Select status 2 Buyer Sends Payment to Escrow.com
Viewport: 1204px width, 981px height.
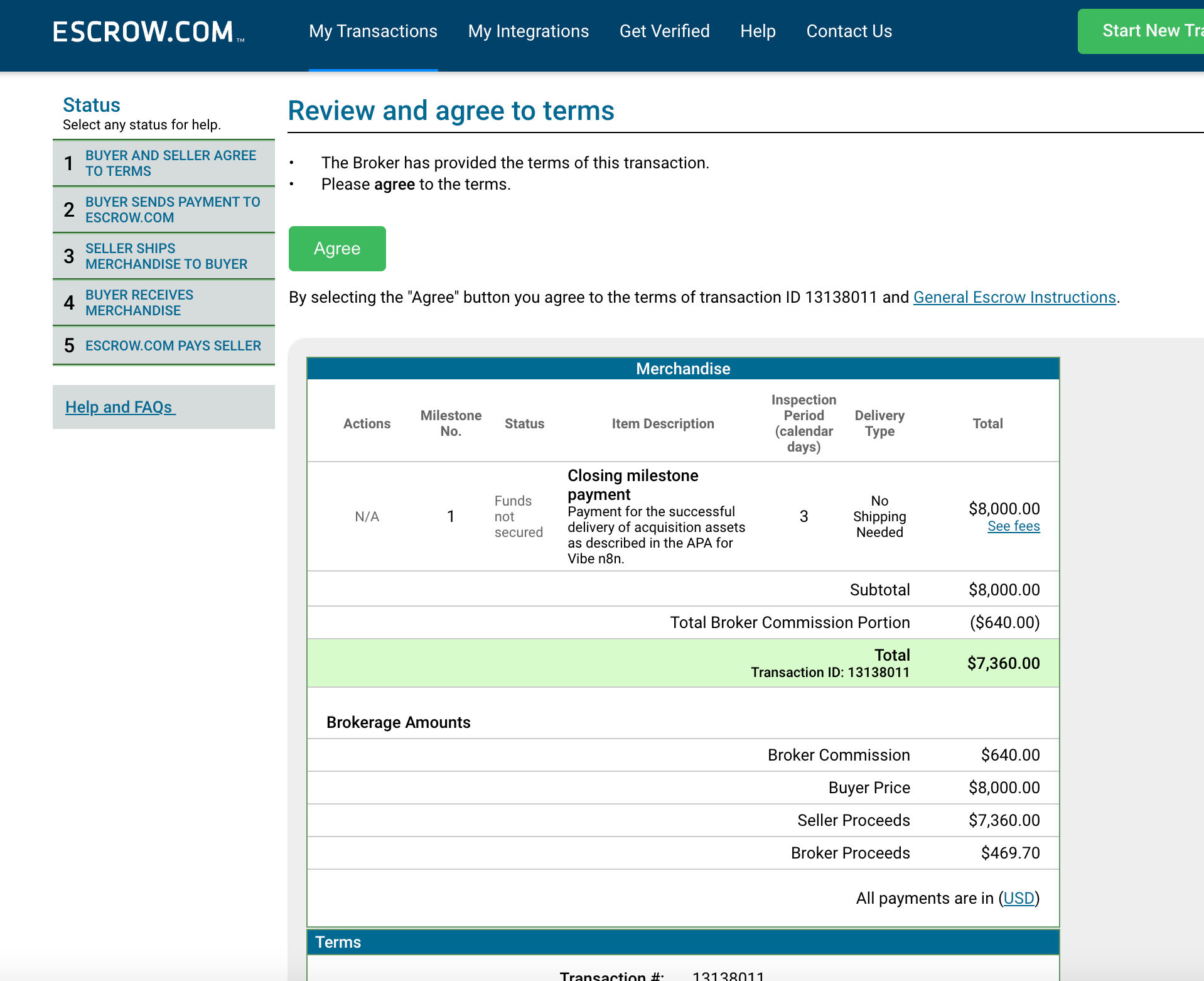[x=164, y=210]
